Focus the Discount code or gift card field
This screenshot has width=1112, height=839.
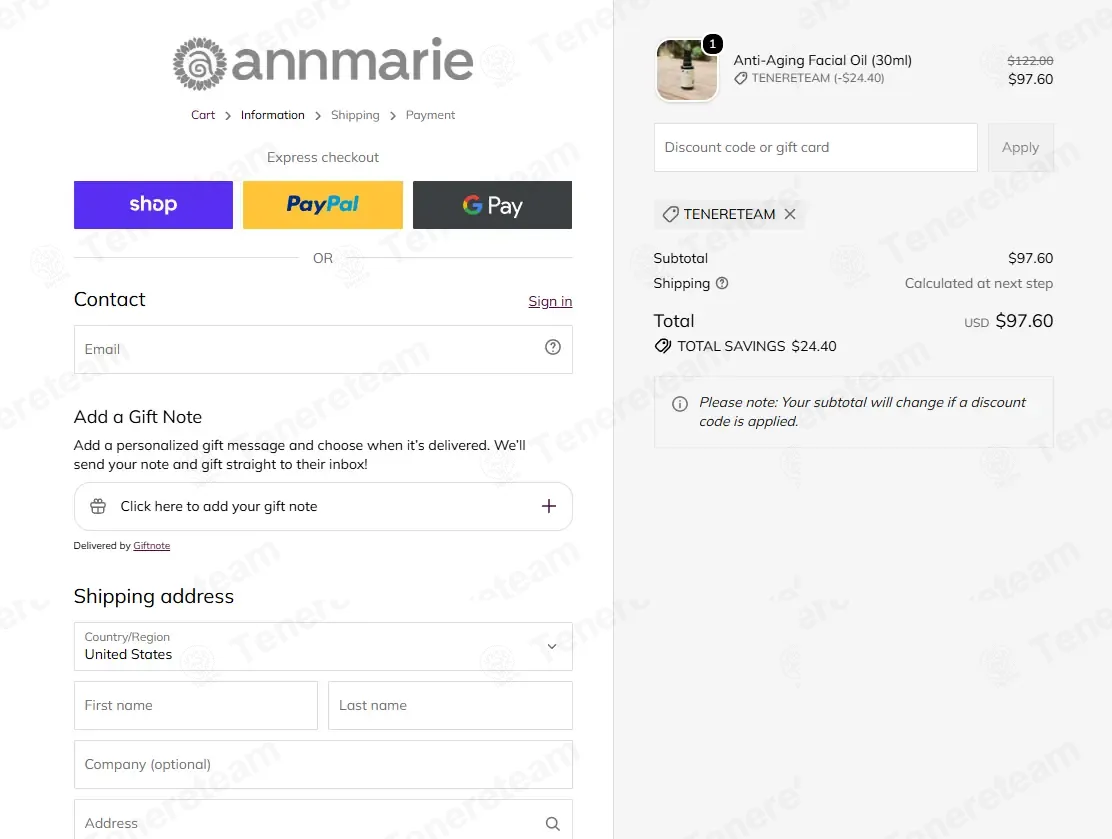tap(816, 148)
